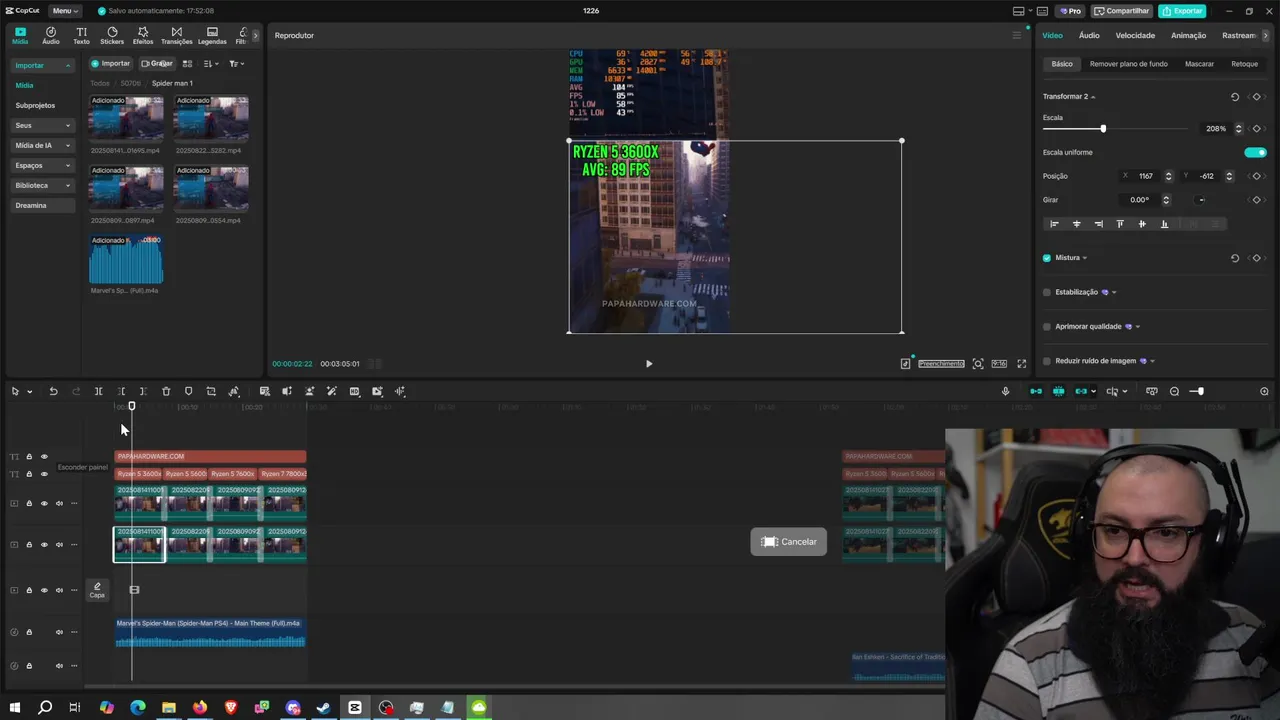This screenshot has width=1280, height=720.
Task: Click the Compartilhar button
Action: pyautogui.click(x=1121, y=11)
